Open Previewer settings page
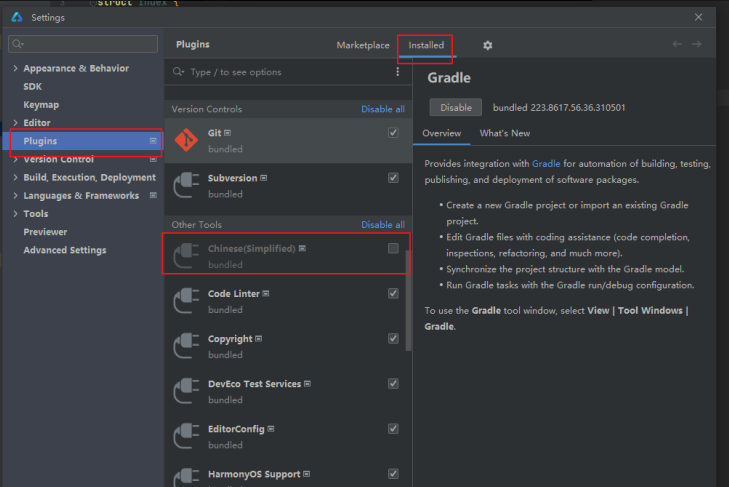The height and width of the screenshot is (487, 729). [x=45, y=232]
